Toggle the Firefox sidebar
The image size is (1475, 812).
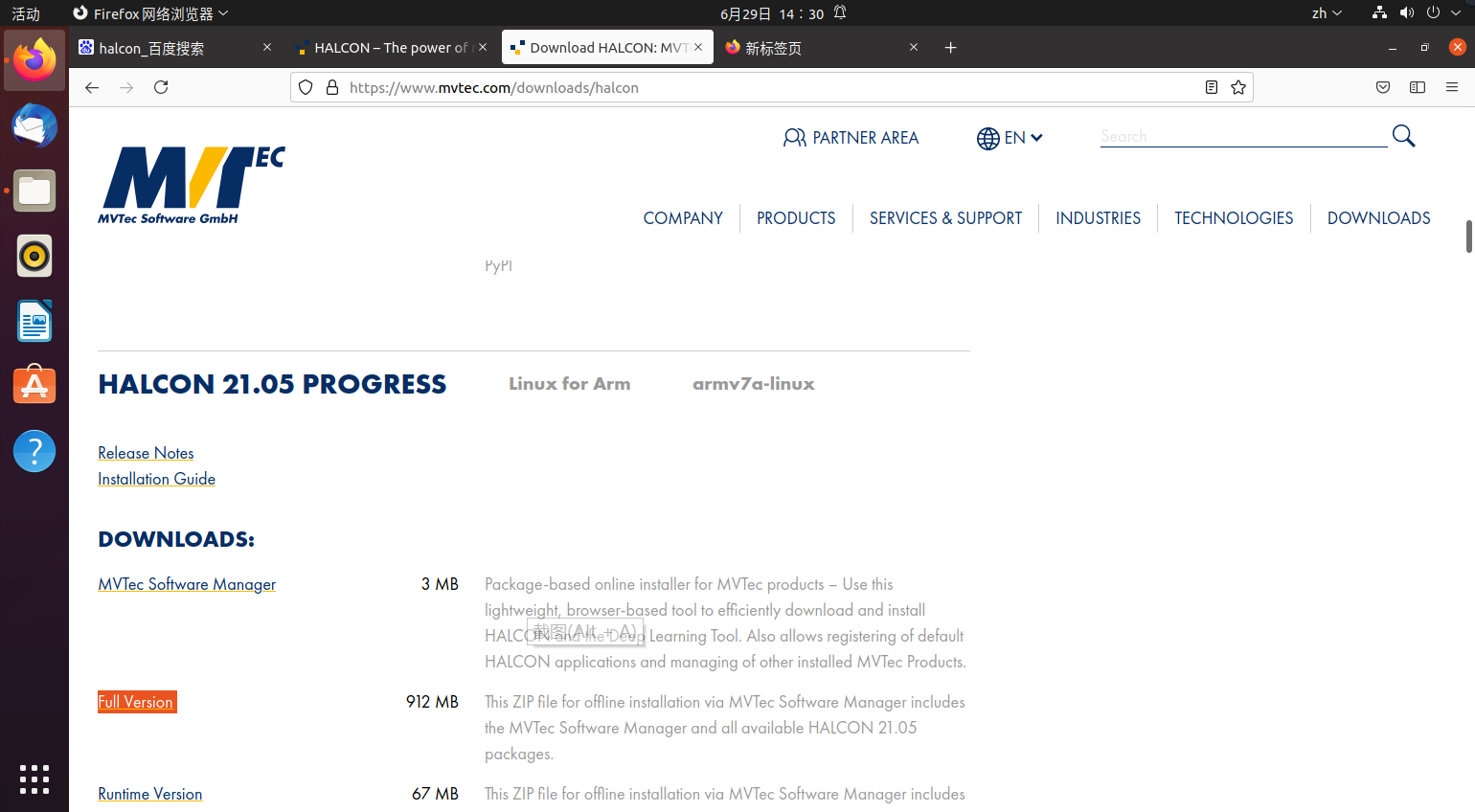[1417, 87]
